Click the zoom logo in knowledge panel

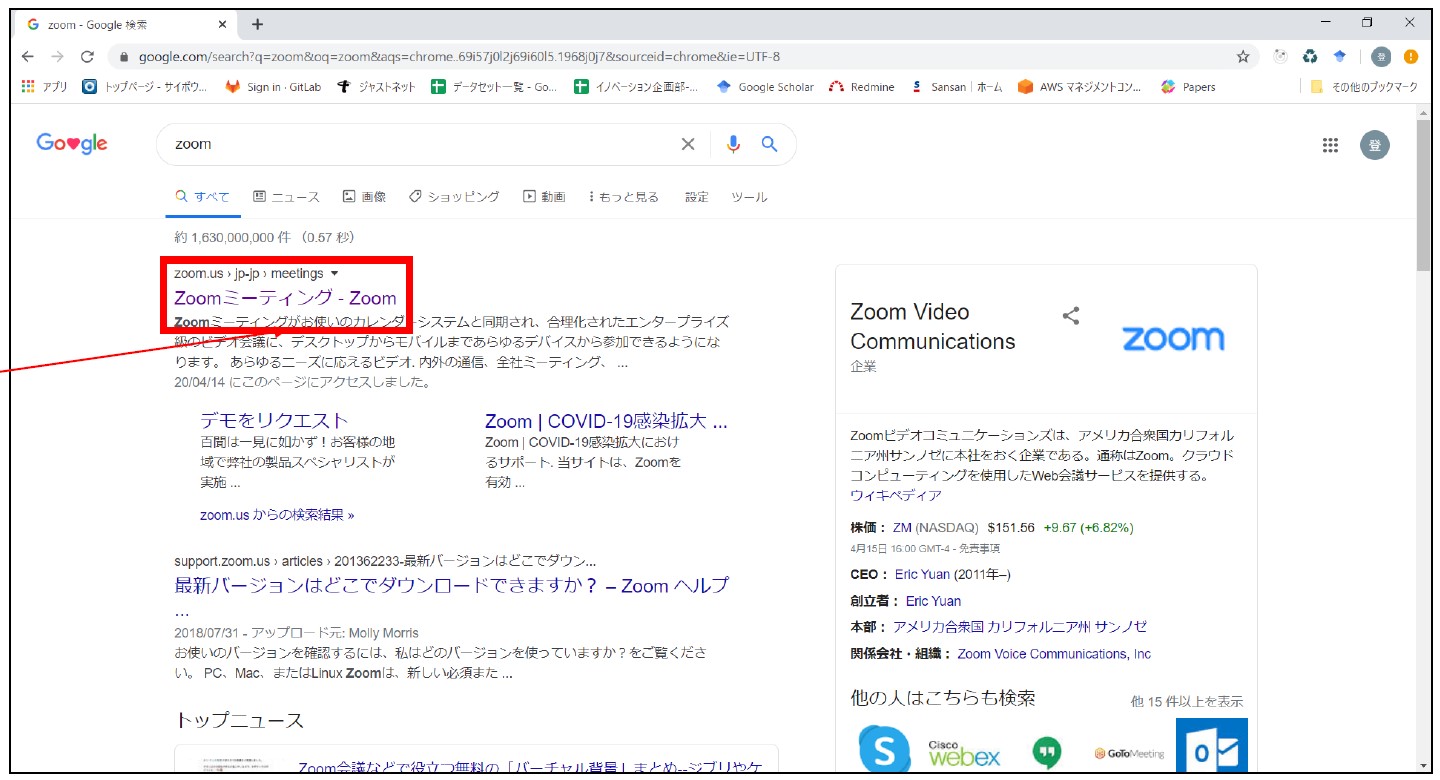click(1172, 338)
